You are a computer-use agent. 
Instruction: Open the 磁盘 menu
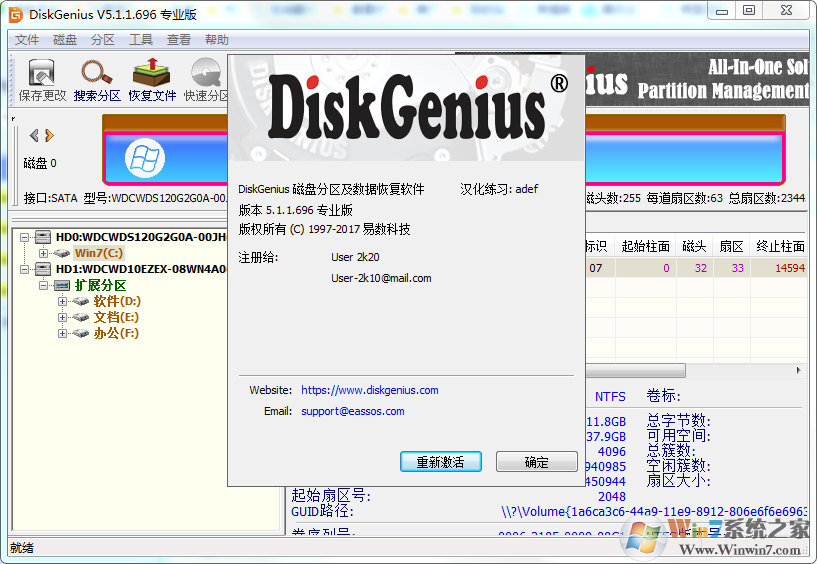65,40
